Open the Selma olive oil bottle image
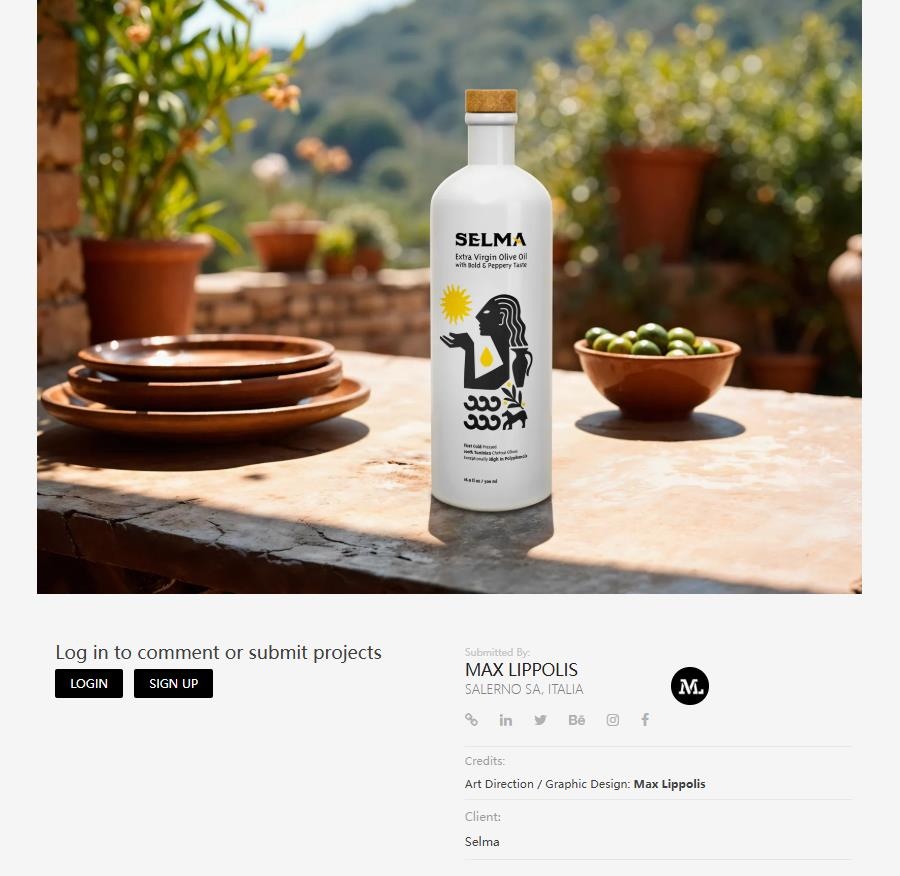The height and width of the screenshot is (876, 900). [x=491, y=300]
